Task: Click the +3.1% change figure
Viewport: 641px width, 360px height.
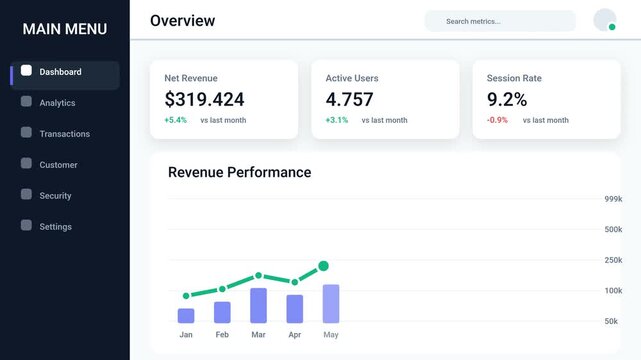Action: click(x=336, y=120)
